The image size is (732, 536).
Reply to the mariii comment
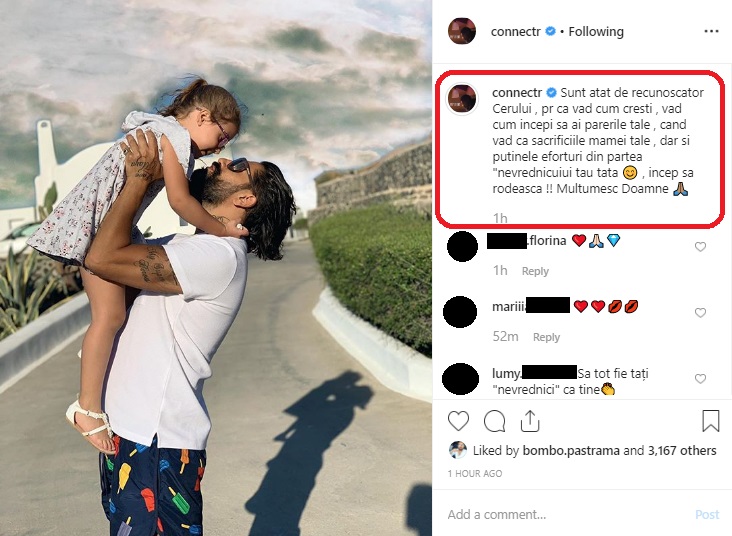point(546,337)
